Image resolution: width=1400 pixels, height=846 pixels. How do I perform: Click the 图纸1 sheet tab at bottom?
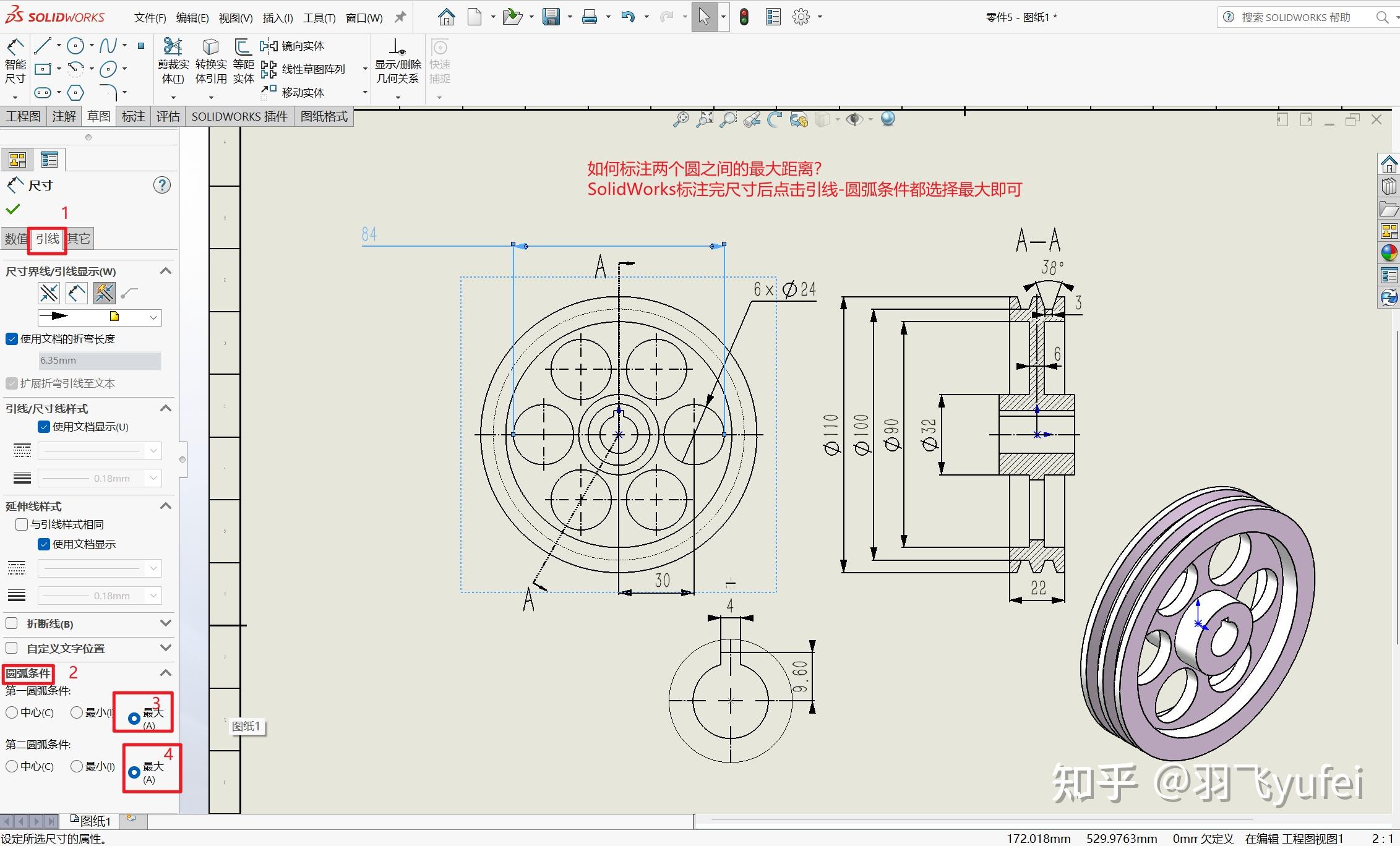coord(91,821)
